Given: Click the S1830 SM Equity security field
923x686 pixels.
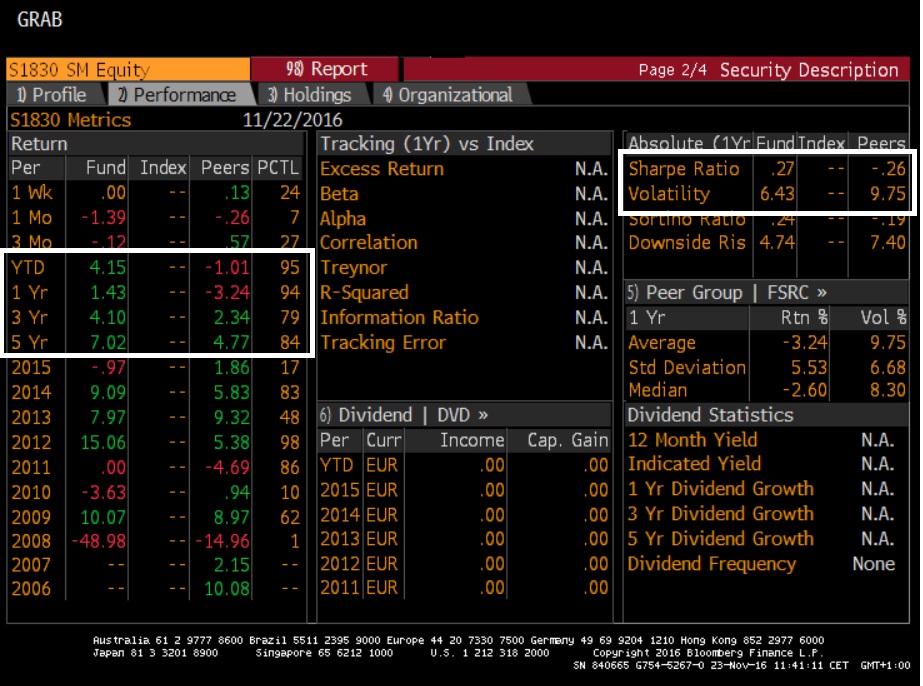Looking at the screenshot, I should coord(128,69).
